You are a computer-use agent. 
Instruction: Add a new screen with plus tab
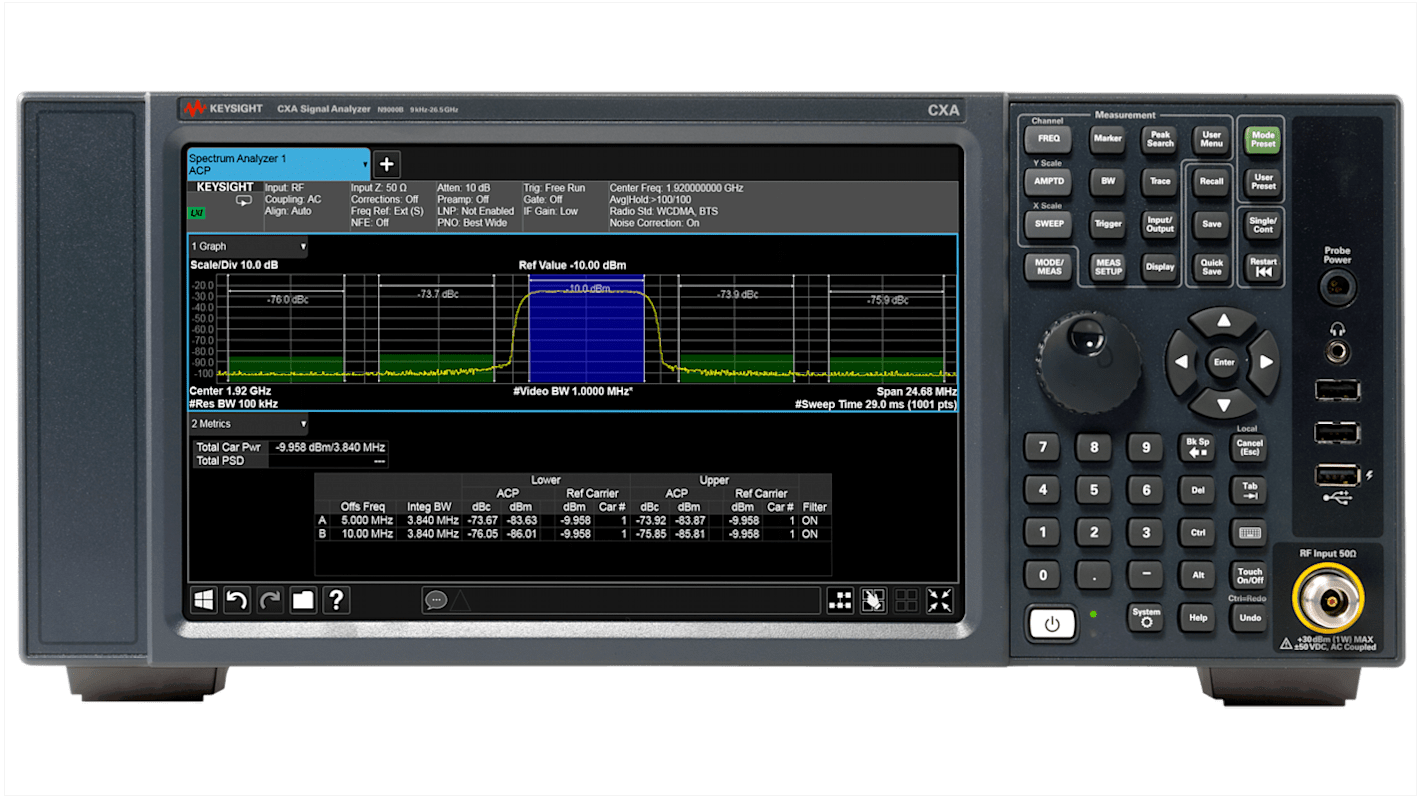coord(388,164)
